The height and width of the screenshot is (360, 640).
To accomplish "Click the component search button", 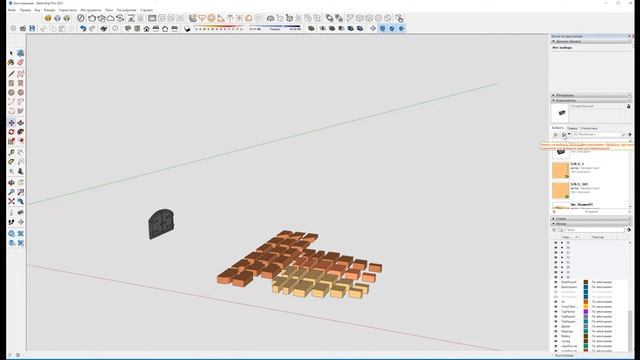I will (624, 134).
